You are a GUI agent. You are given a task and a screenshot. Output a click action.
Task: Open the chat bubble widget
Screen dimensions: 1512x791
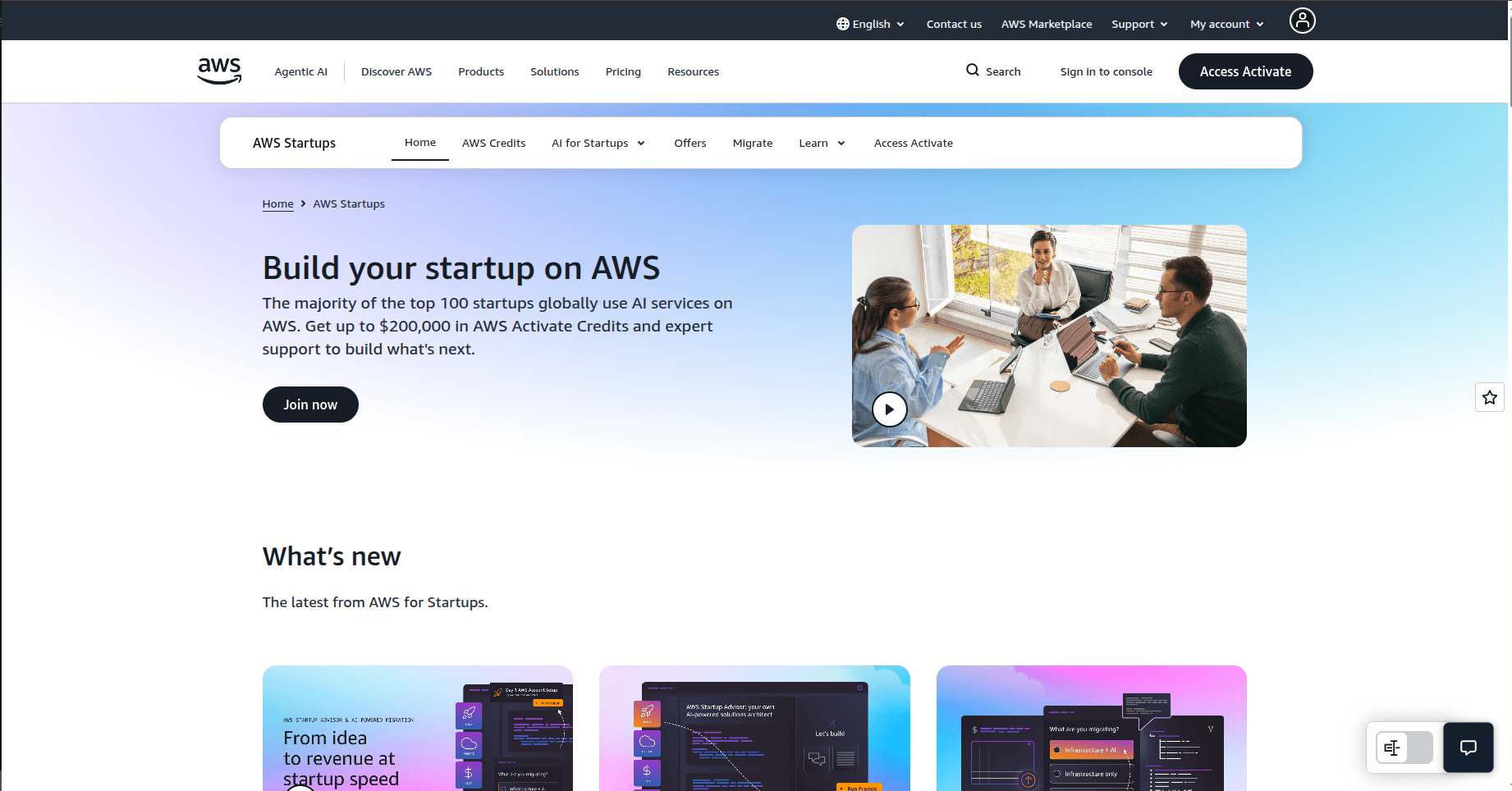(1468, 747)
